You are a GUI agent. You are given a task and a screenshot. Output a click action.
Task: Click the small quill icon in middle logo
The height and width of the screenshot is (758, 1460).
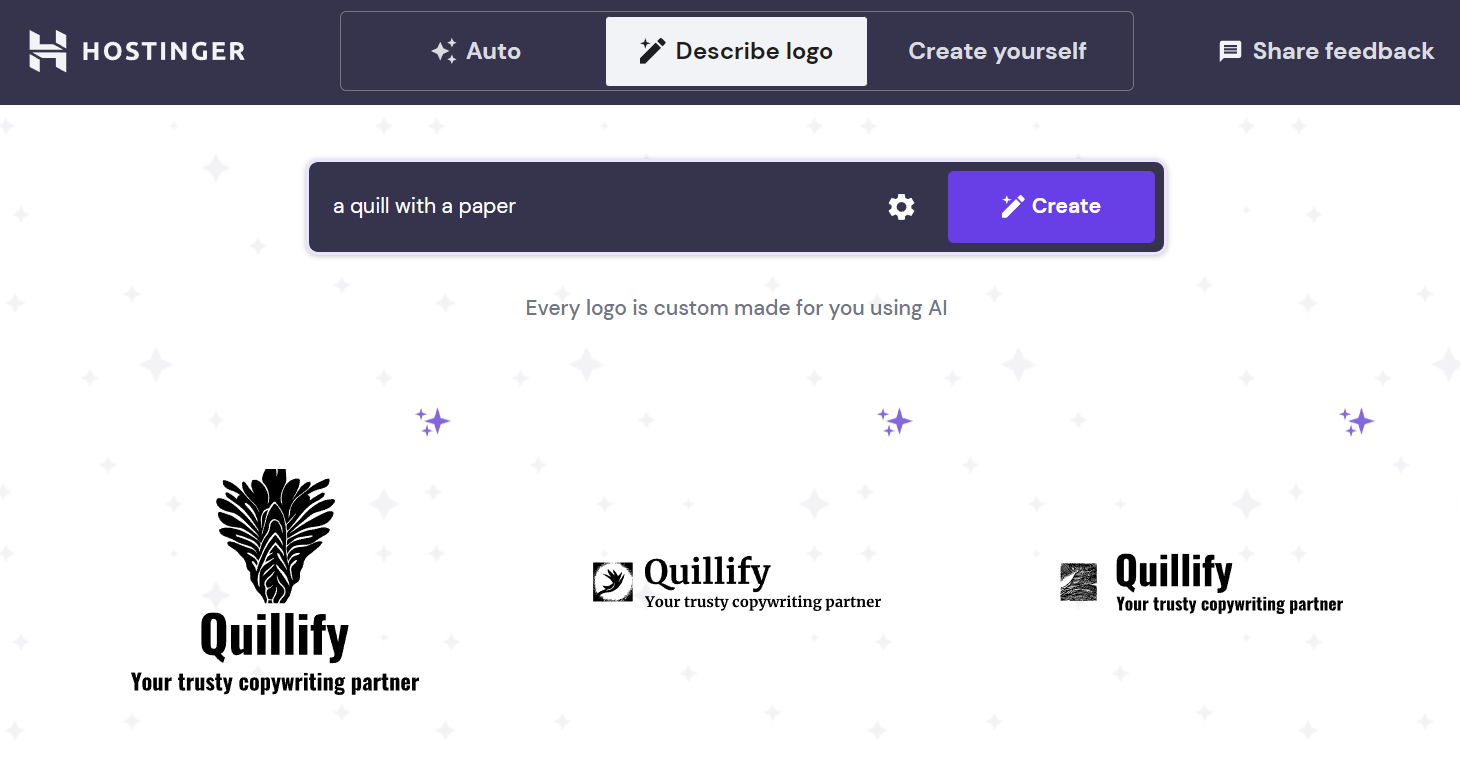coord(612,582)
